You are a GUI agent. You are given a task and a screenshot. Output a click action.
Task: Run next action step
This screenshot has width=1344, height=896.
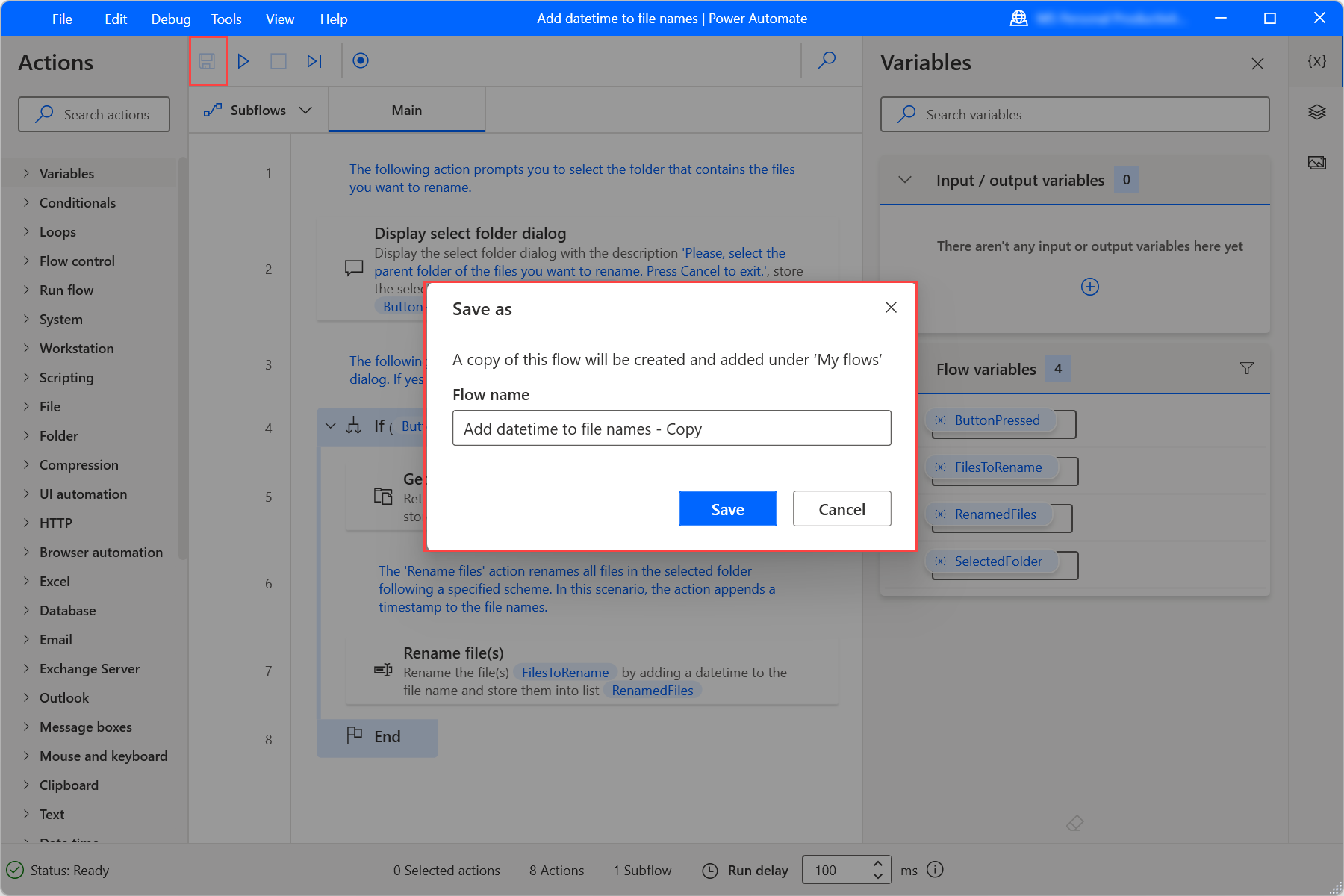[x=314, y=60]
